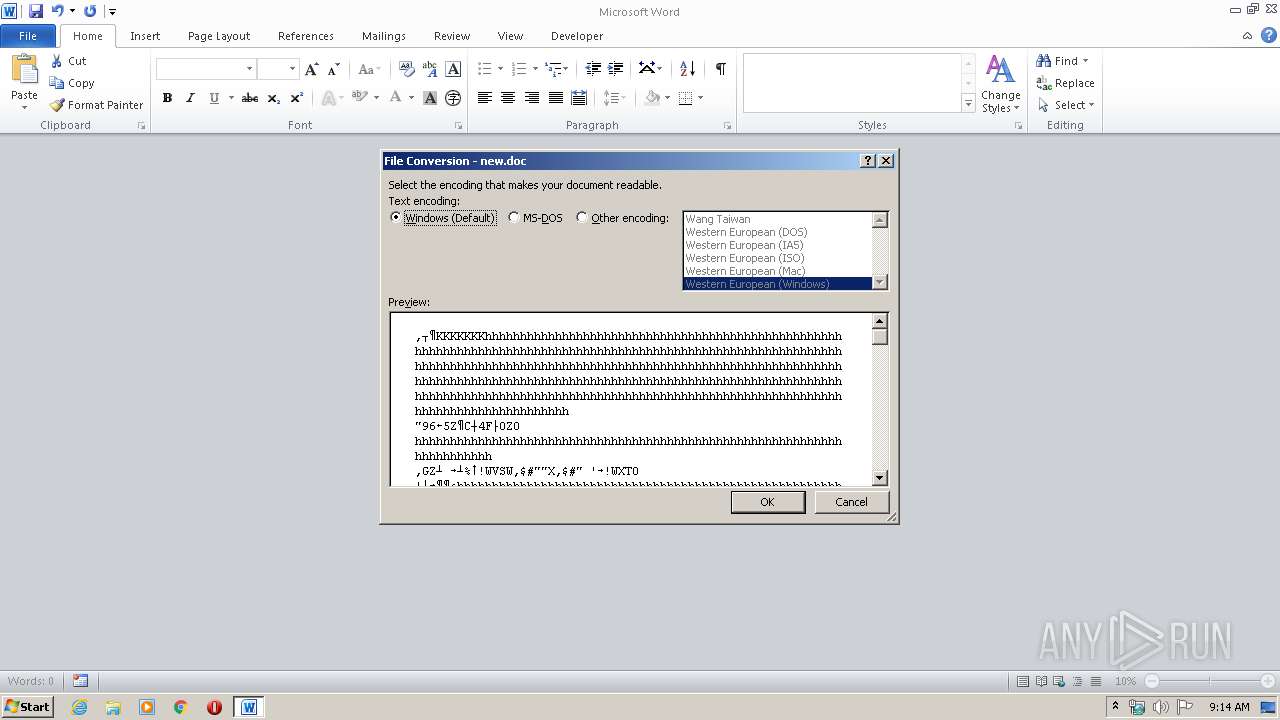Click the Bullets list icon

click(484, 69)
